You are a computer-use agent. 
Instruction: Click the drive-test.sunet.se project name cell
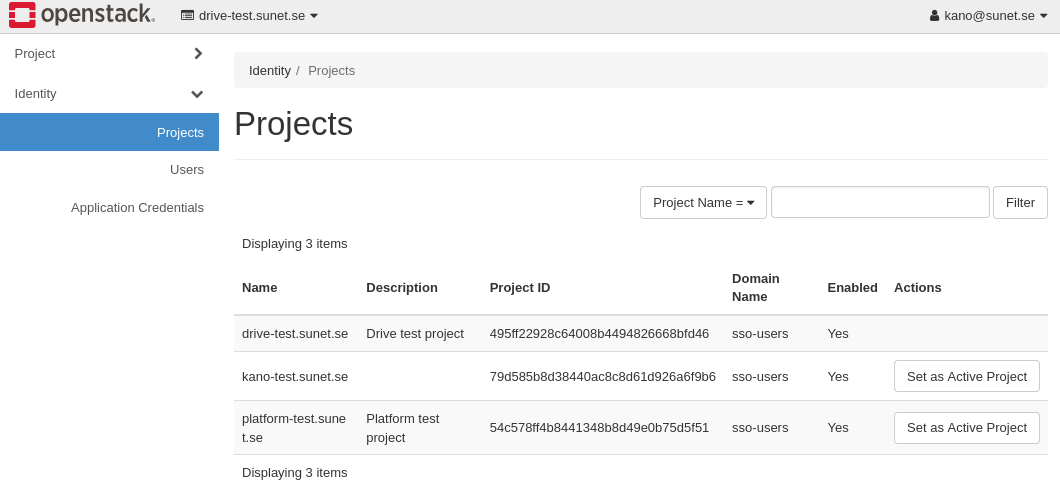click(x=295, y=333)
